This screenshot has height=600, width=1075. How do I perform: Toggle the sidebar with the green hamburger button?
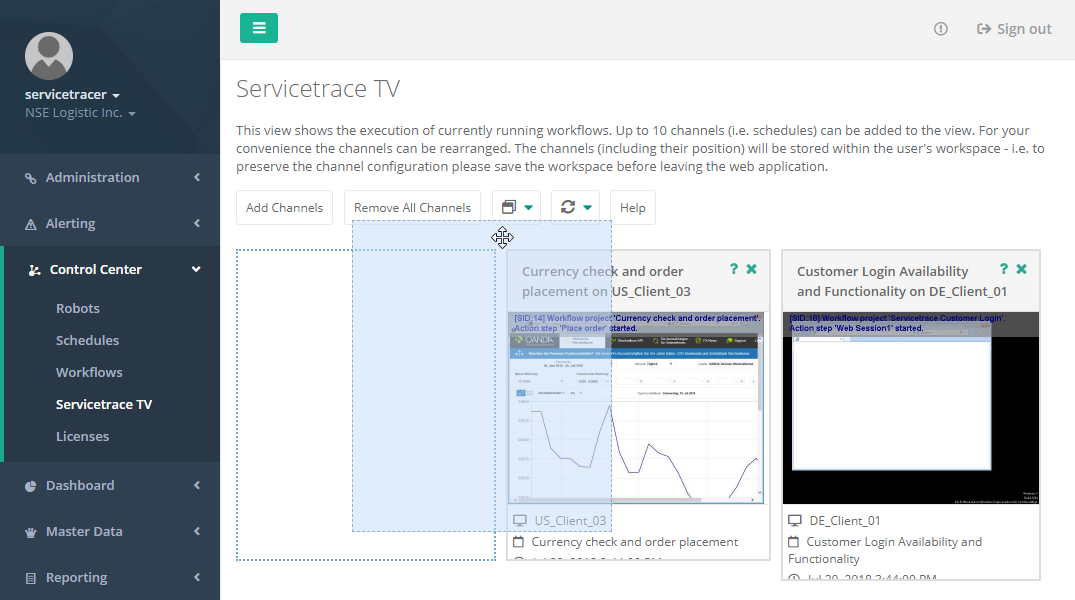coord(258,28)
